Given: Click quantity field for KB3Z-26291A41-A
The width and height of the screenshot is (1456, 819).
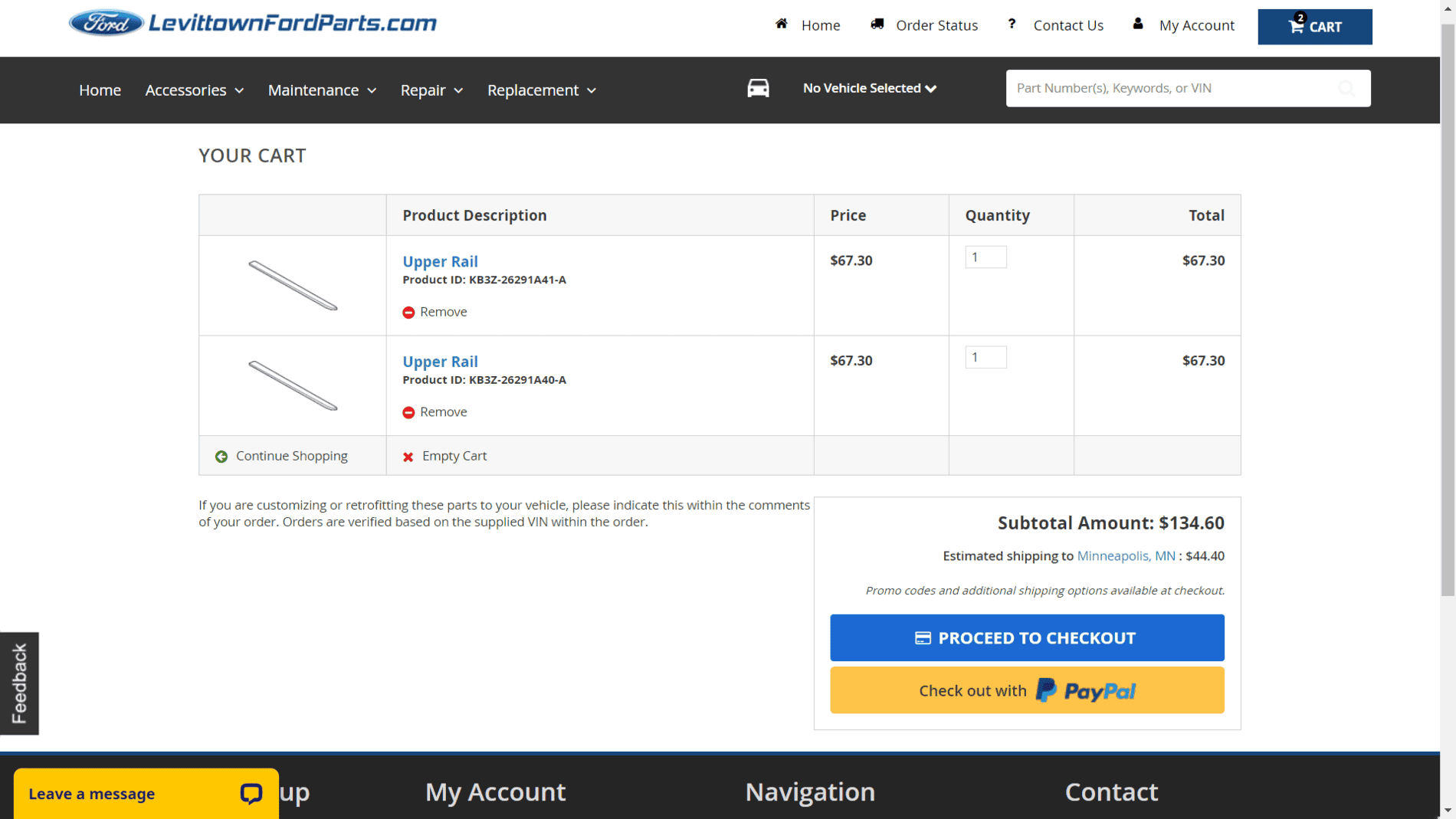Looking at the screenshot, I should click(x=985, y=257).
